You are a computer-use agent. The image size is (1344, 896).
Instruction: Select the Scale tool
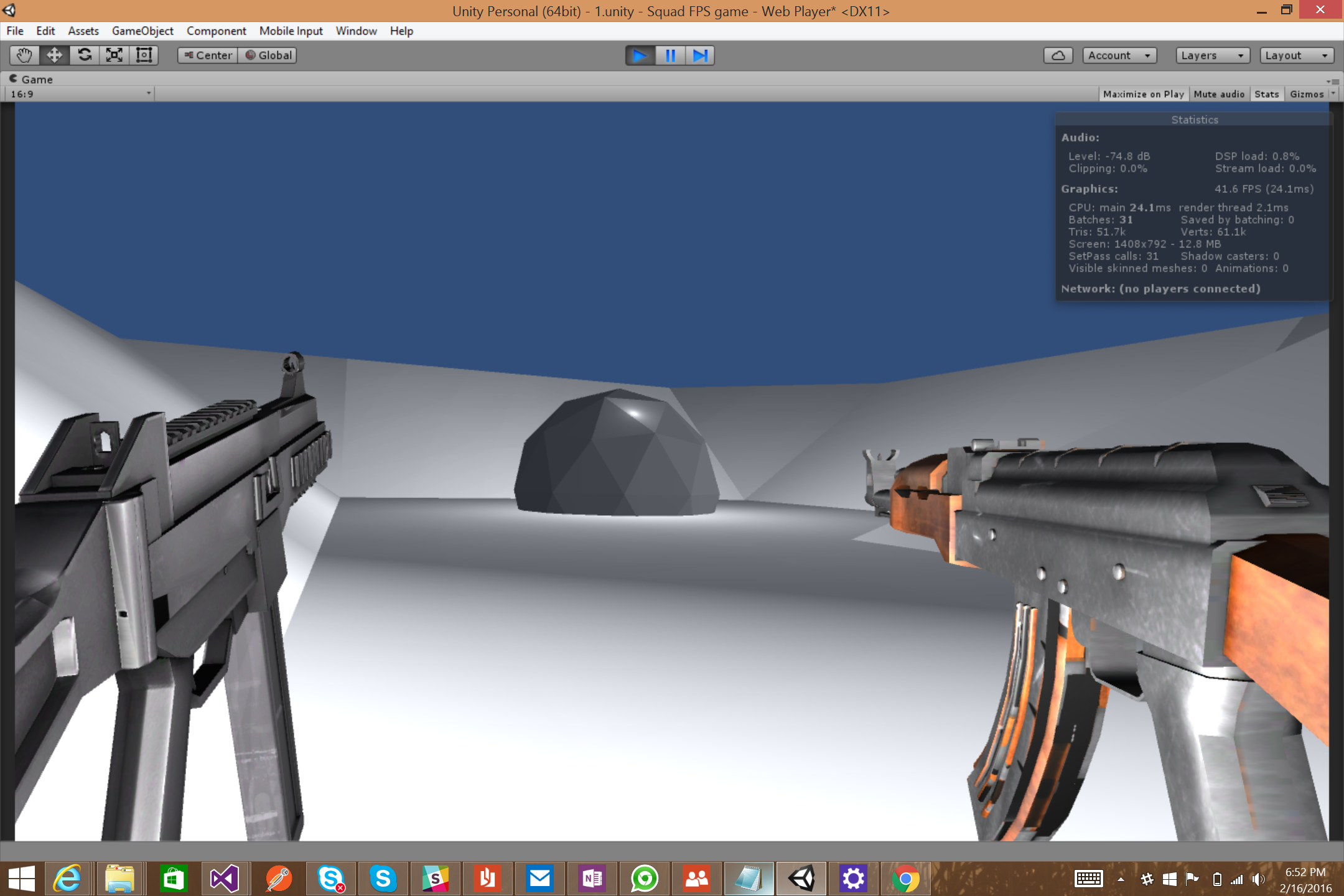(x=114, y=55)
